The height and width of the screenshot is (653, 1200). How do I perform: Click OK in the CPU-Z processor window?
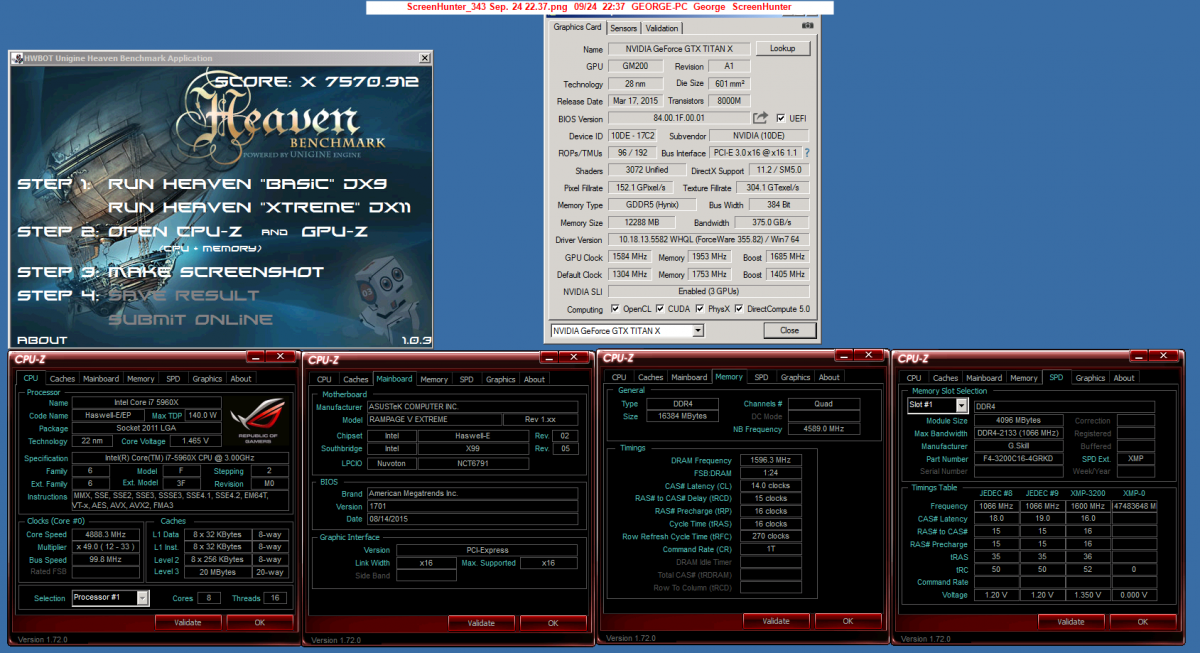pyautogui.click(x=260, y=622)
